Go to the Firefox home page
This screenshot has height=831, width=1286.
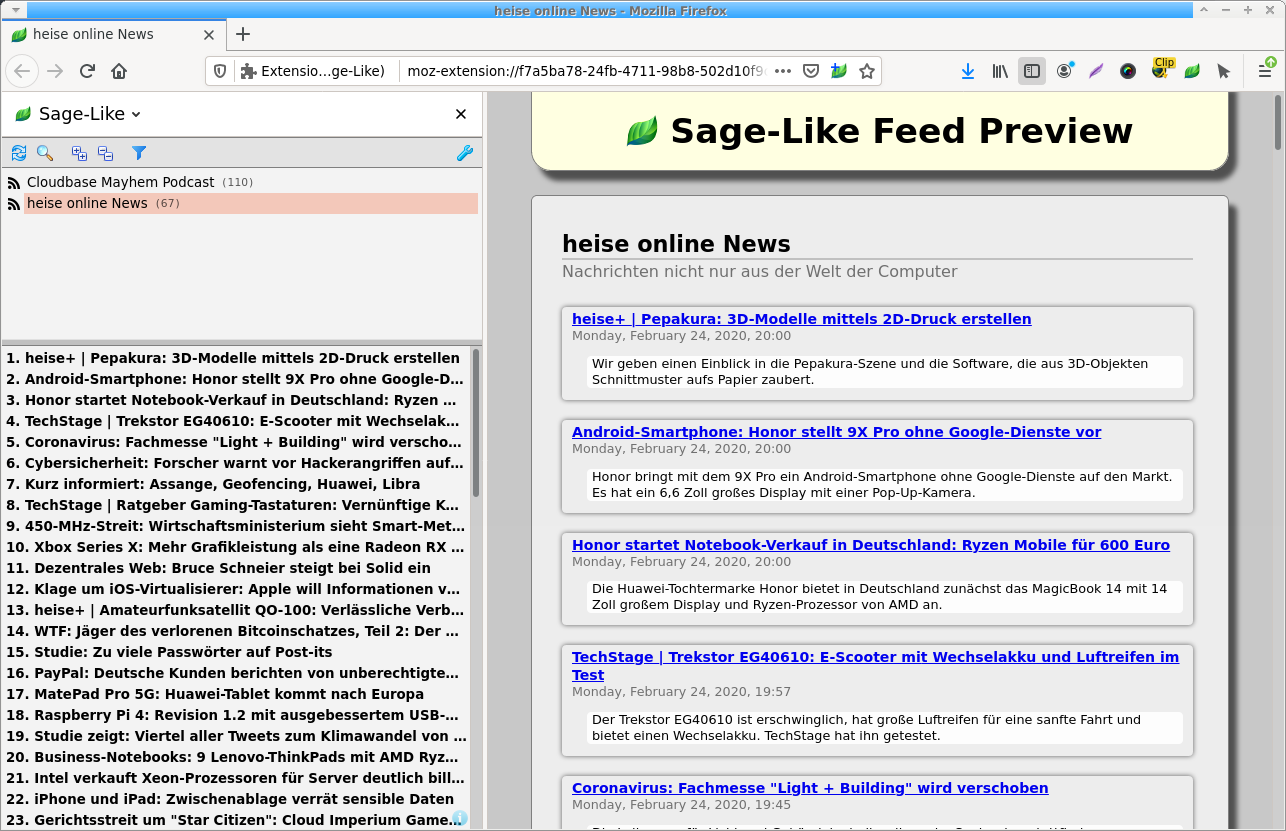tap(119, 71)
